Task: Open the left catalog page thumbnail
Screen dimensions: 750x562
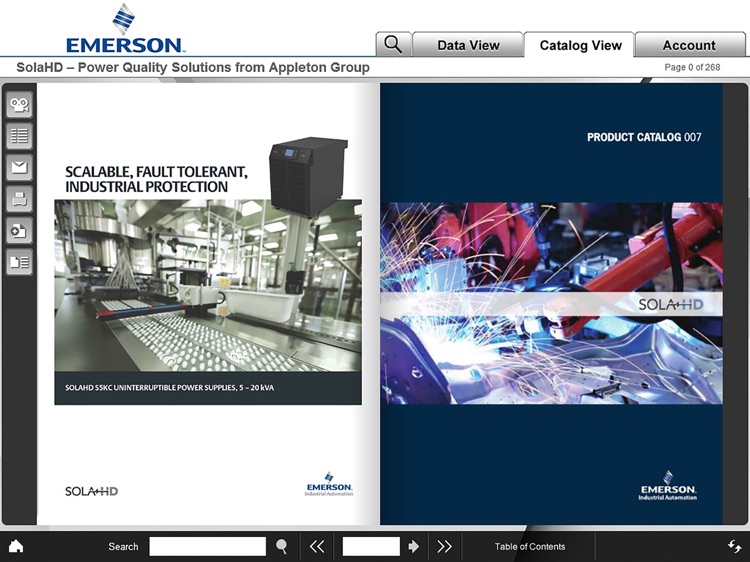Action: point(208,304)
